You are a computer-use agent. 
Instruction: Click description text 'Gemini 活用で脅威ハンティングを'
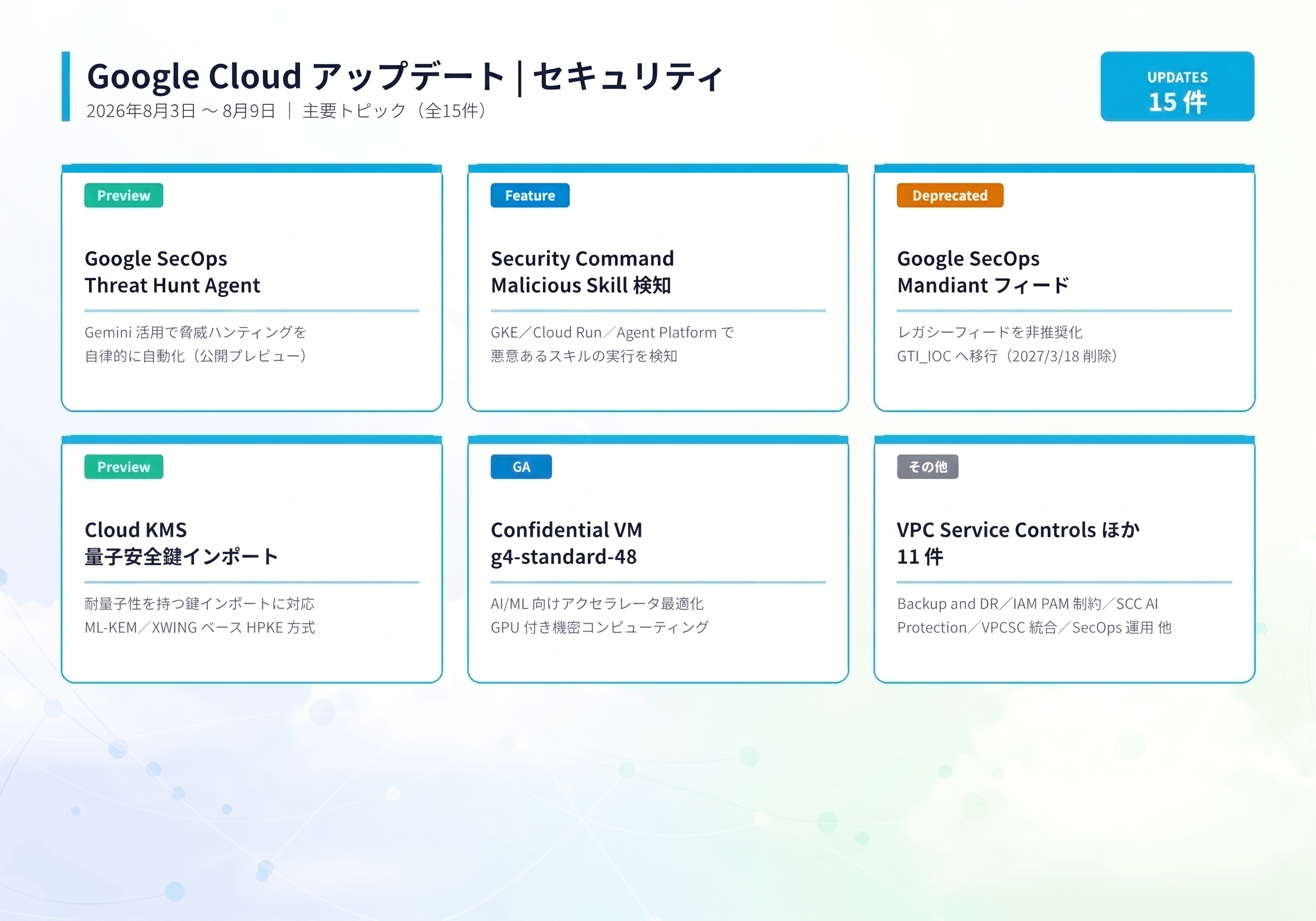tap(196, 332)
